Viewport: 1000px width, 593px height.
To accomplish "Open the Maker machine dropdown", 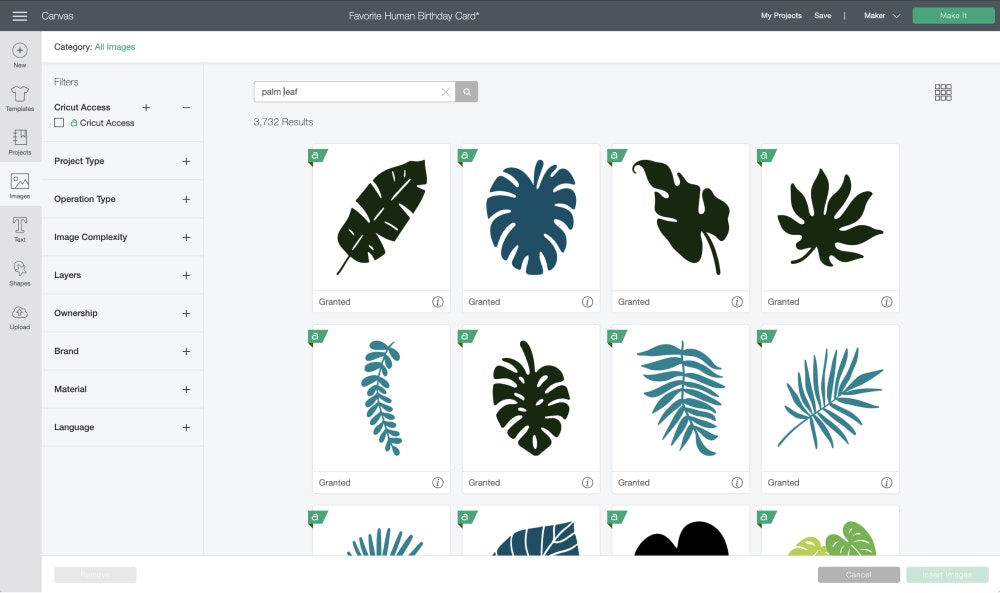I will point(882,16).
